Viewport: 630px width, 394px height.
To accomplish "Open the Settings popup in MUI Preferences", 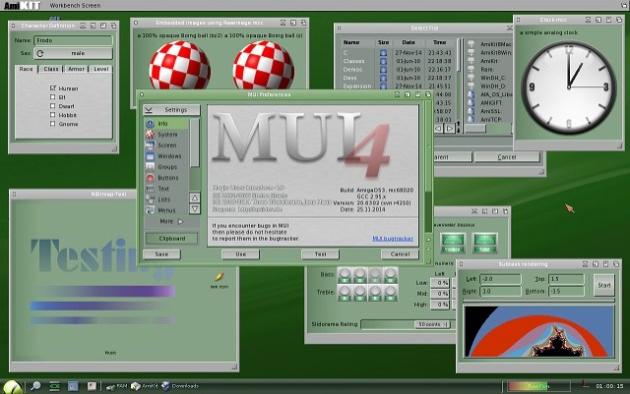I will (172, 110).
